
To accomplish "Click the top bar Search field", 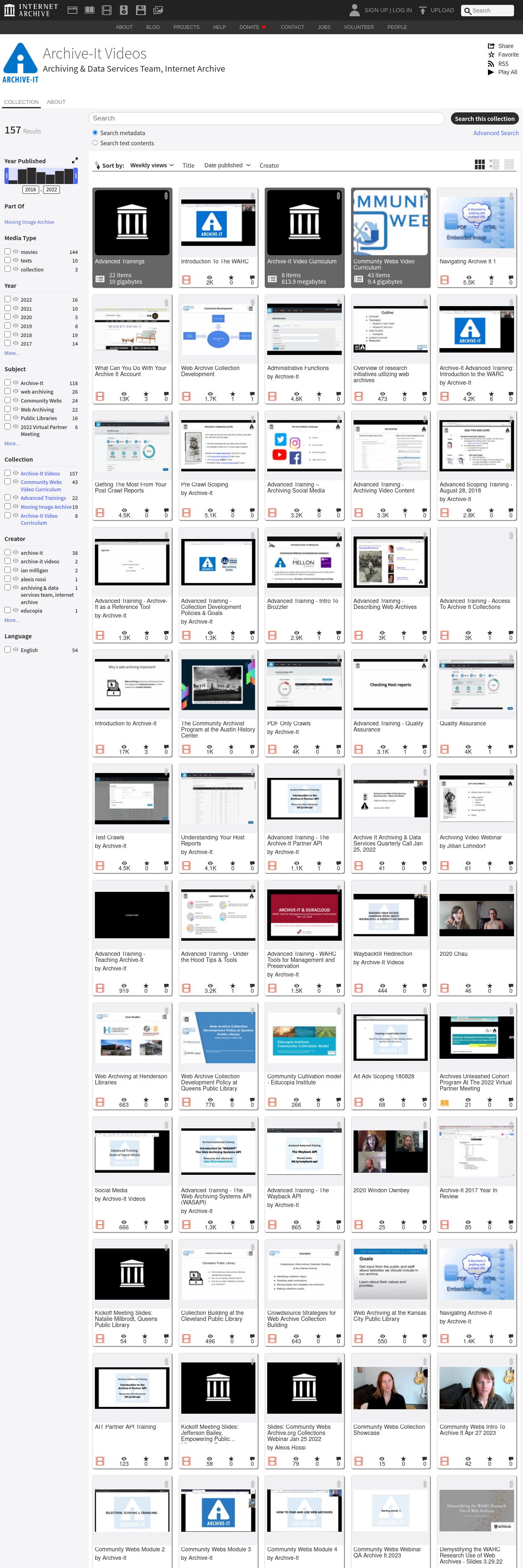I will [488, 10].
